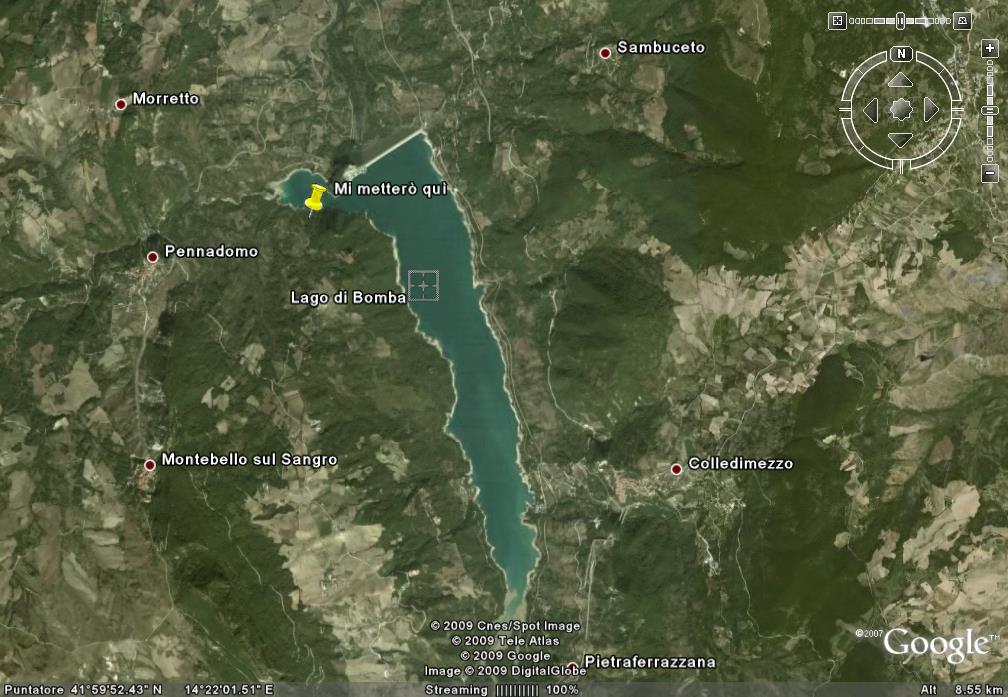This screenshot has width=1008, height=697.
Task: Click the tilt slider handle
Action: tap(900, 20)
